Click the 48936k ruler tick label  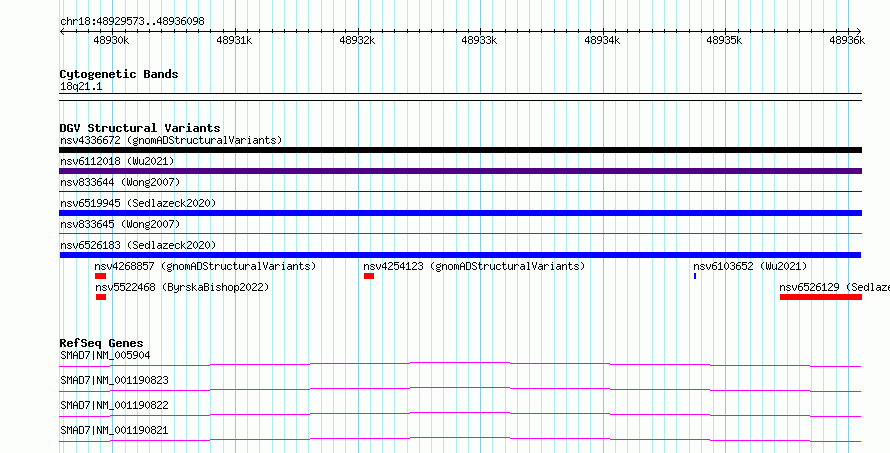[x=847, y=40]
